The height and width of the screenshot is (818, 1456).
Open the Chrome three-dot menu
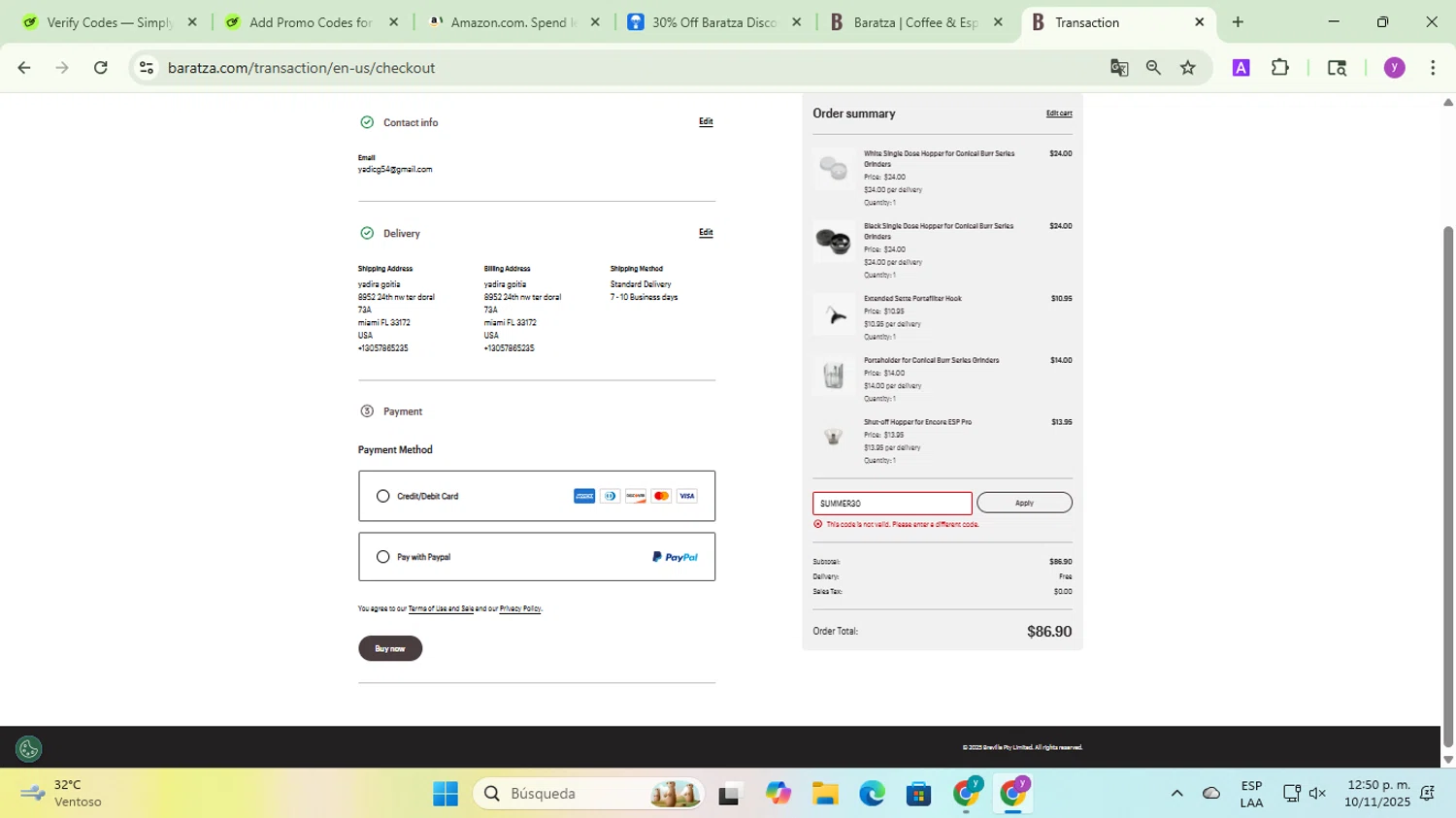click(x=1433, y=68)
